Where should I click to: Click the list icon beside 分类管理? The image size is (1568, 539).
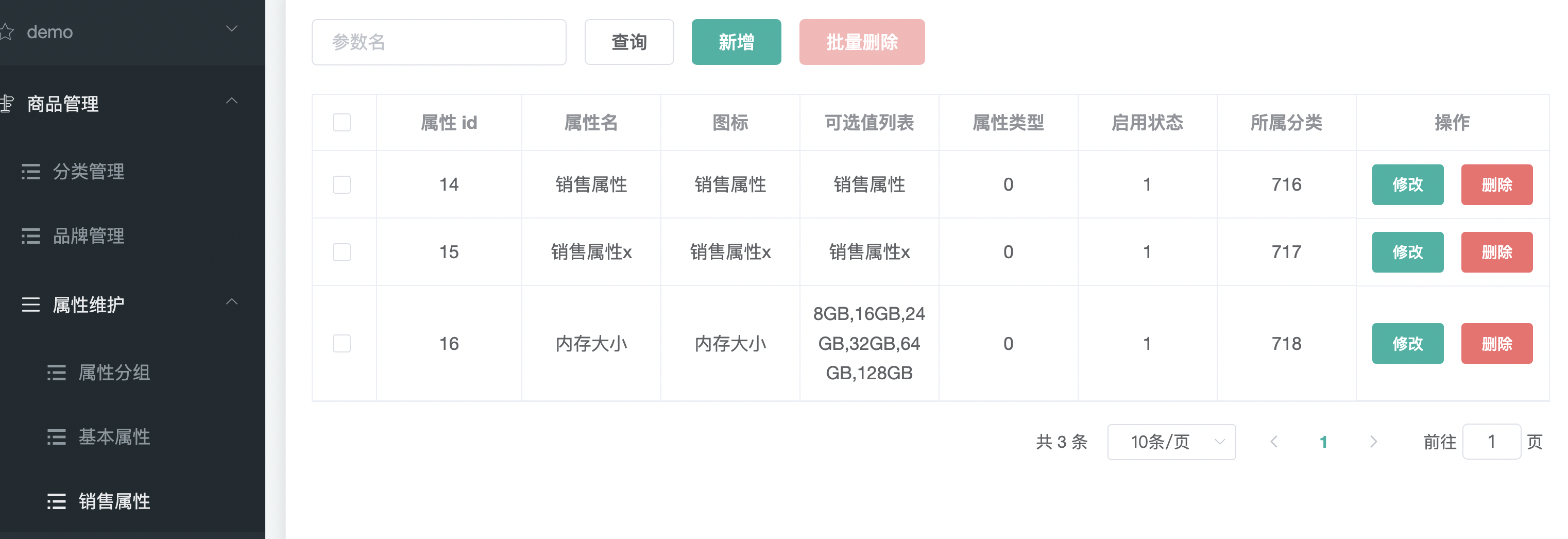pos(30,172)
